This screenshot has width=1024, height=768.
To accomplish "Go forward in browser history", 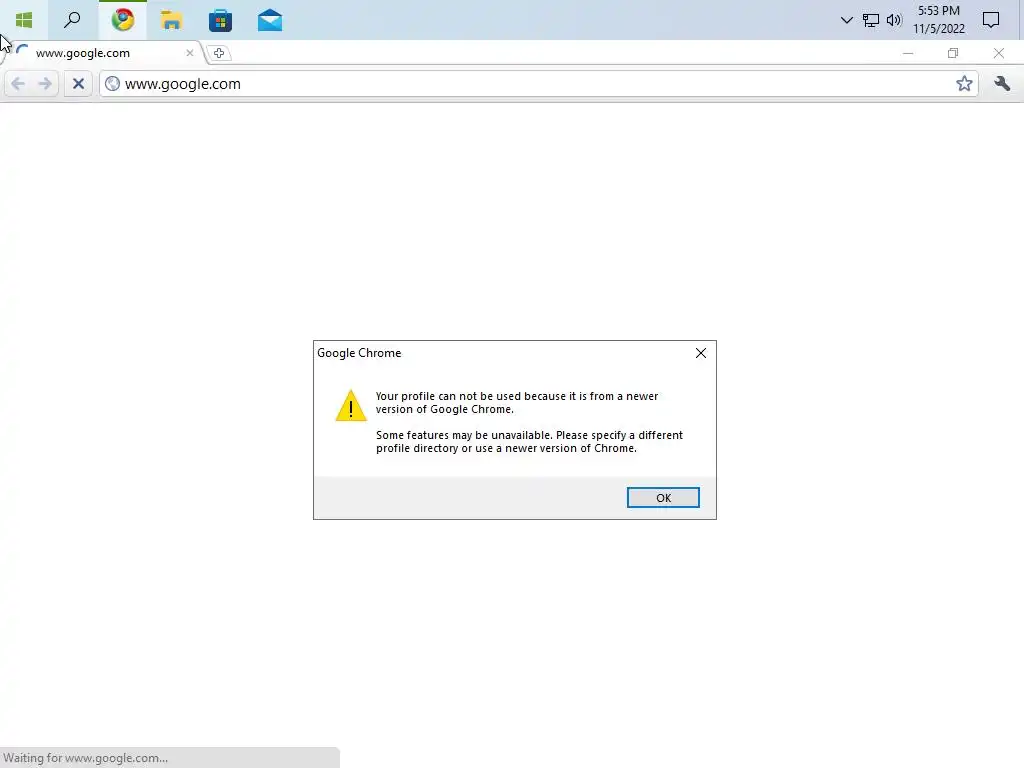I will (x=45, y=84).
